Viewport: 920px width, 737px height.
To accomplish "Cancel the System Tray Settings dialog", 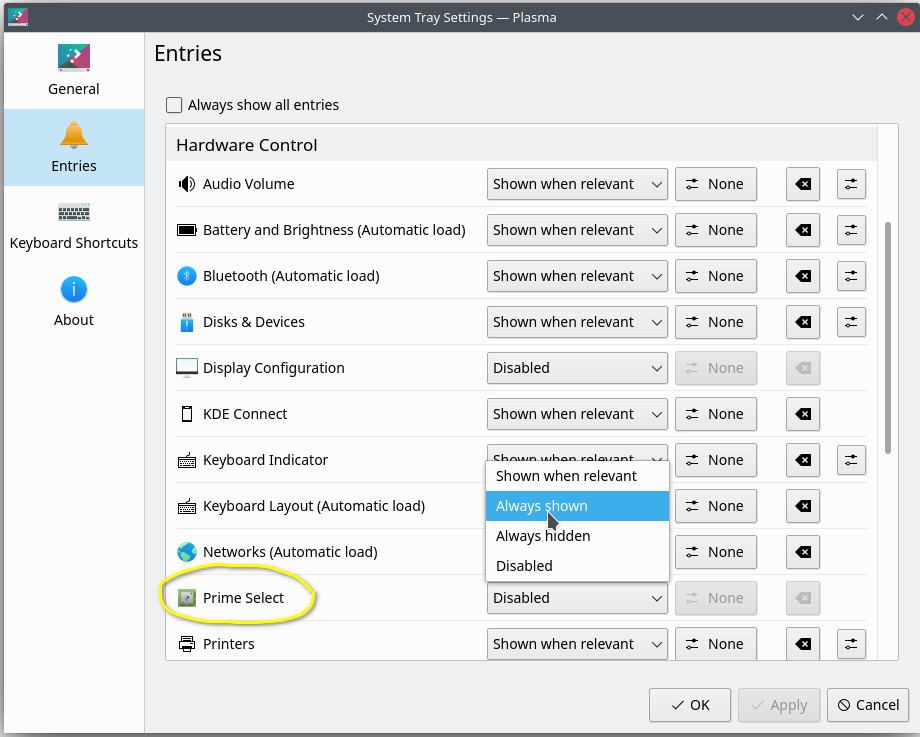I will pyautogui.click(x=868, y=705).
